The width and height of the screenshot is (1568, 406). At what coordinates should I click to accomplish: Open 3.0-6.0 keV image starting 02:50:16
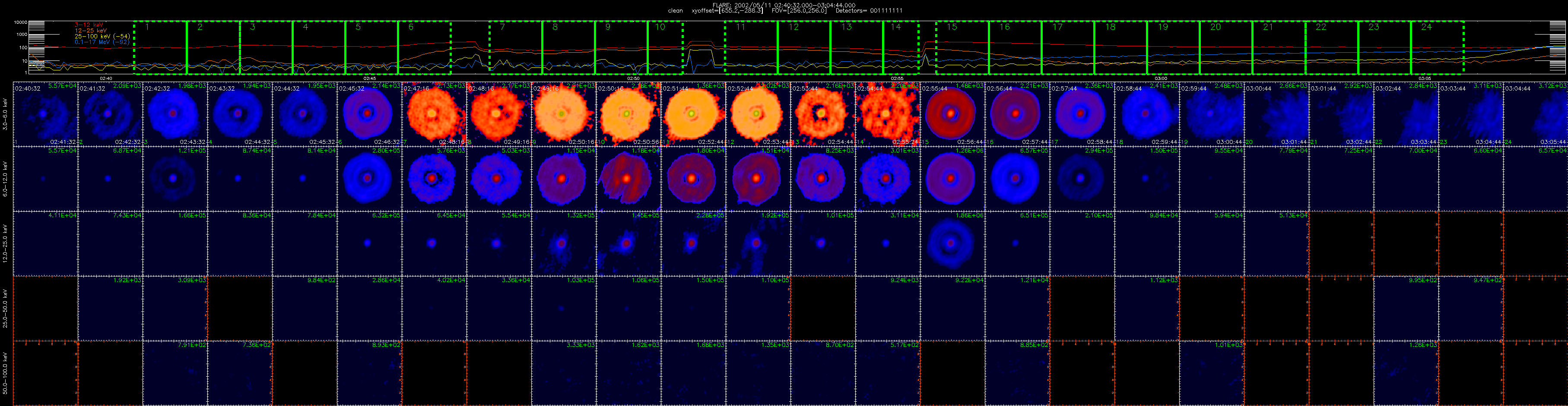click(629, 114)
